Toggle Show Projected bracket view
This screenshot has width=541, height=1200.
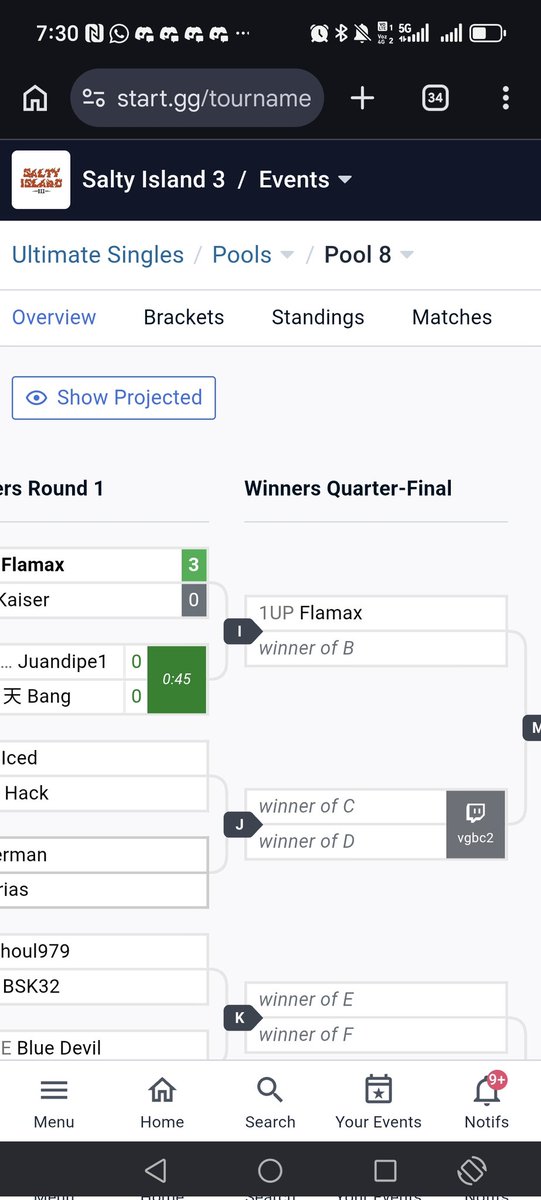point(114,398)
